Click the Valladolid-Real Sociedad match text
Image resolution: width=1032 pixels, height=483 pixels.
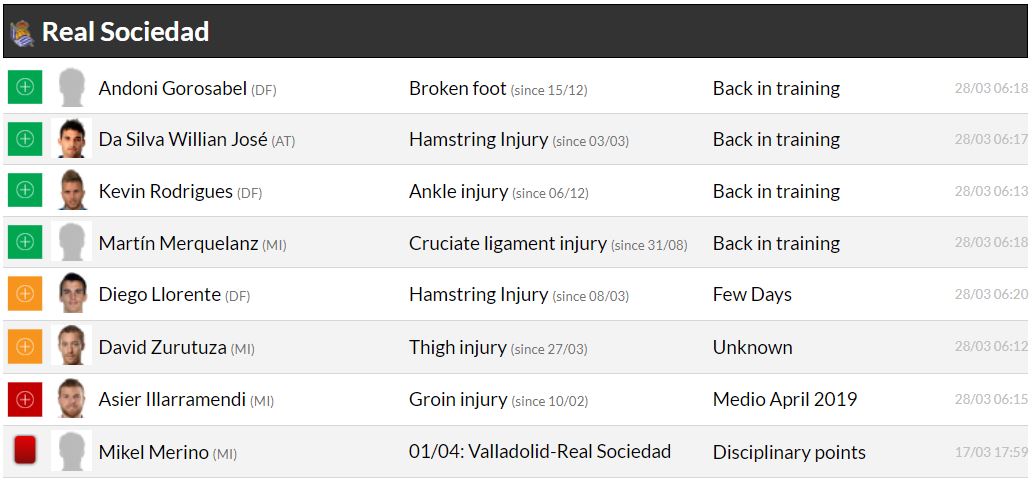tap(540, 451)
